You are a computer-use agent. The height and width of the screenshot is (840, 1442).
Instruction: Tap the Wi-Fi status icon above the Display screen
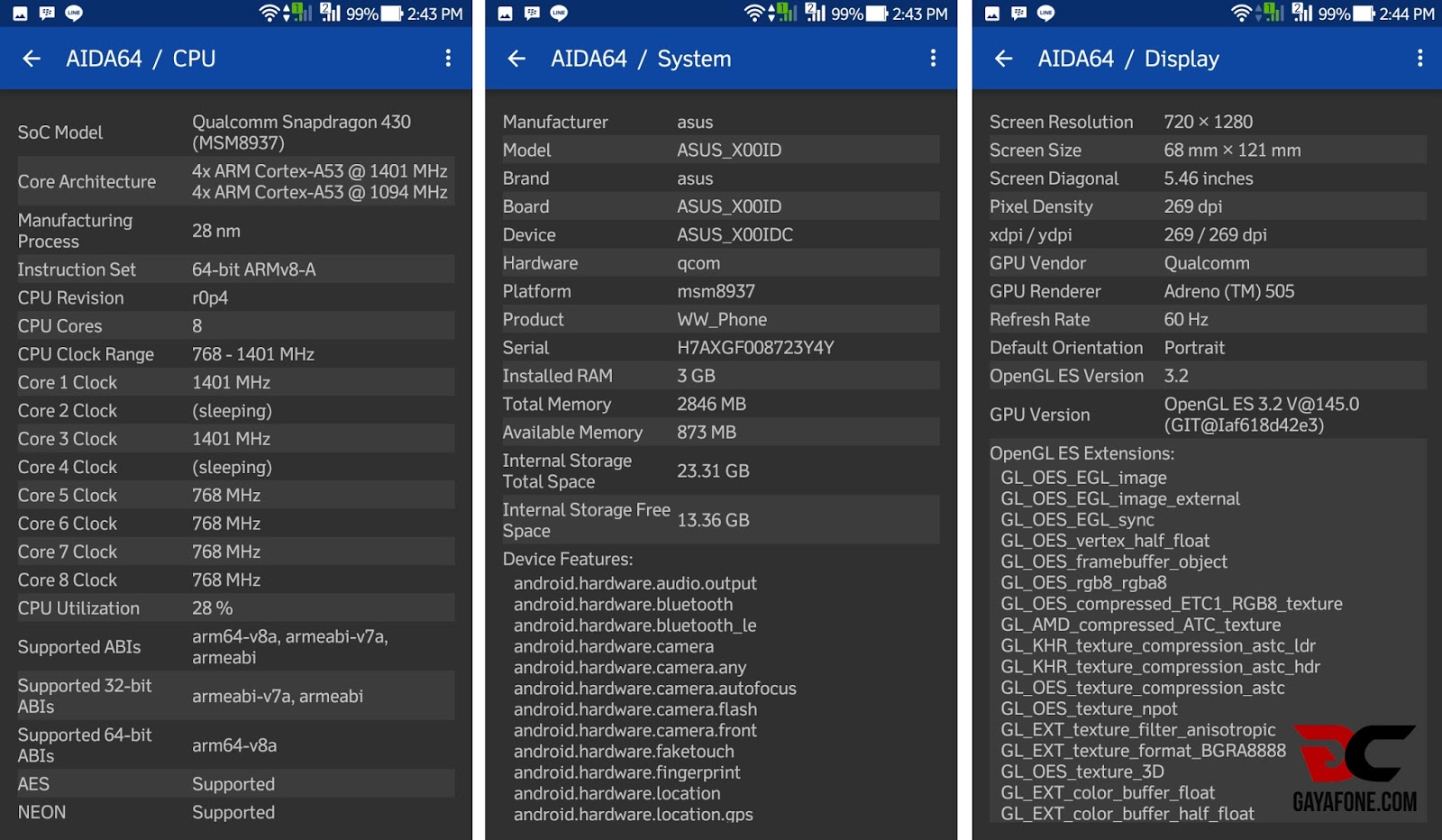point(1241,14)
